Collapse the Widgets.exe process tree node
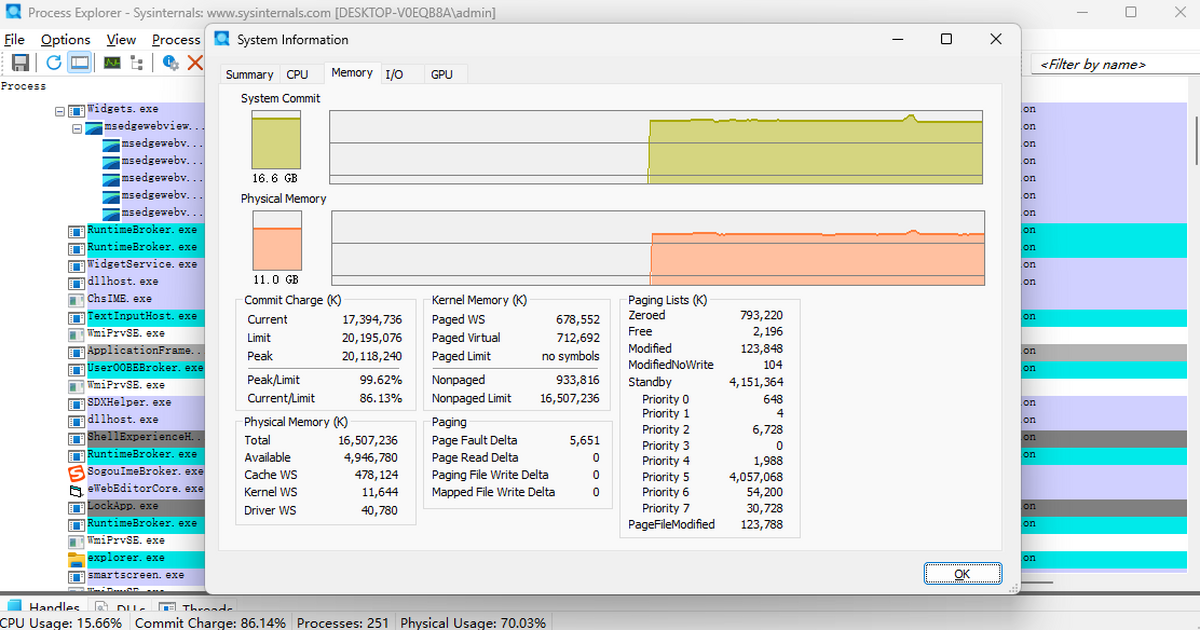 pyautogui.click(x=60, y=110)
